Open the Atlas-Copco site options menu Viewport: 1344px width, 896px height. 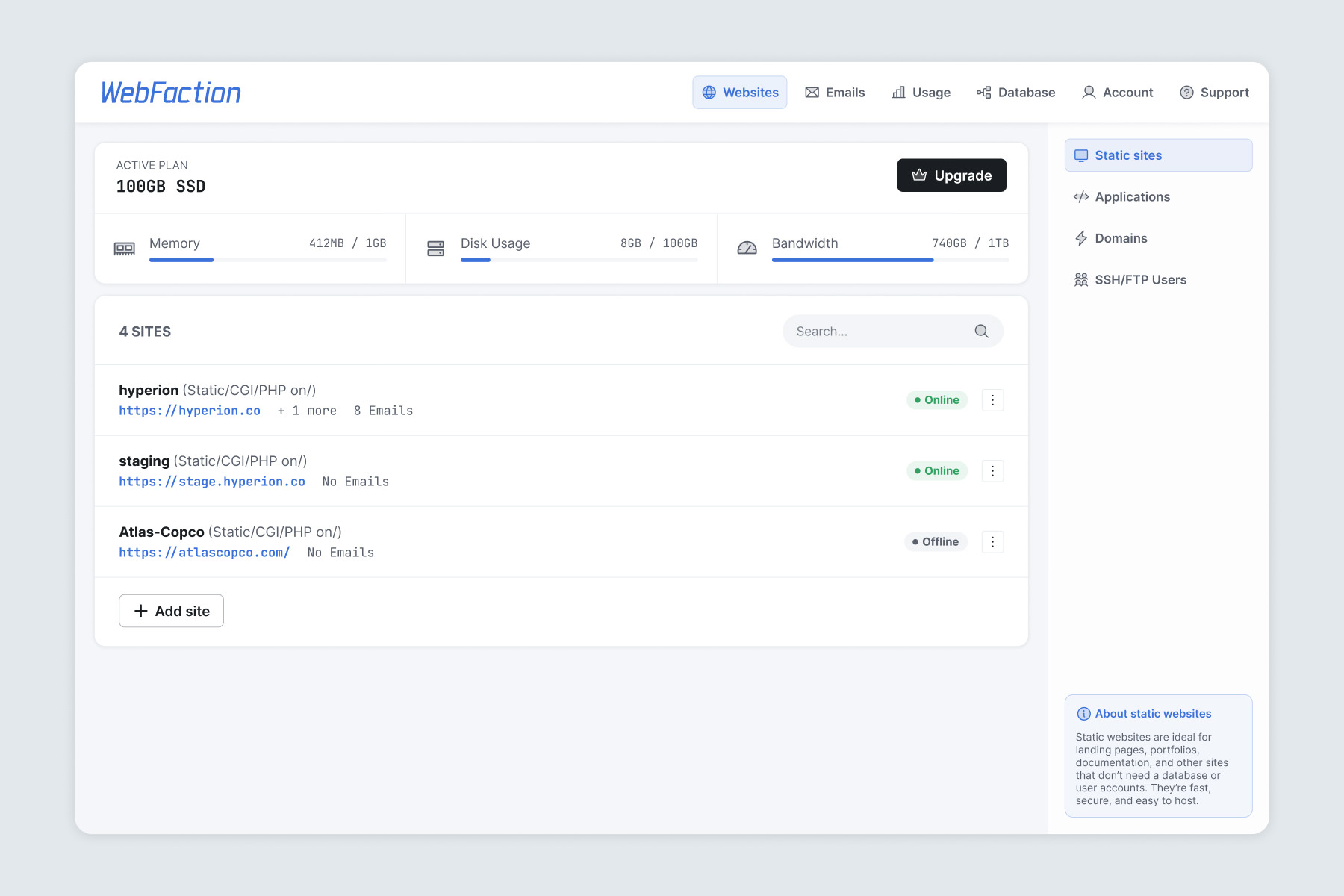(x=992, y=542)
